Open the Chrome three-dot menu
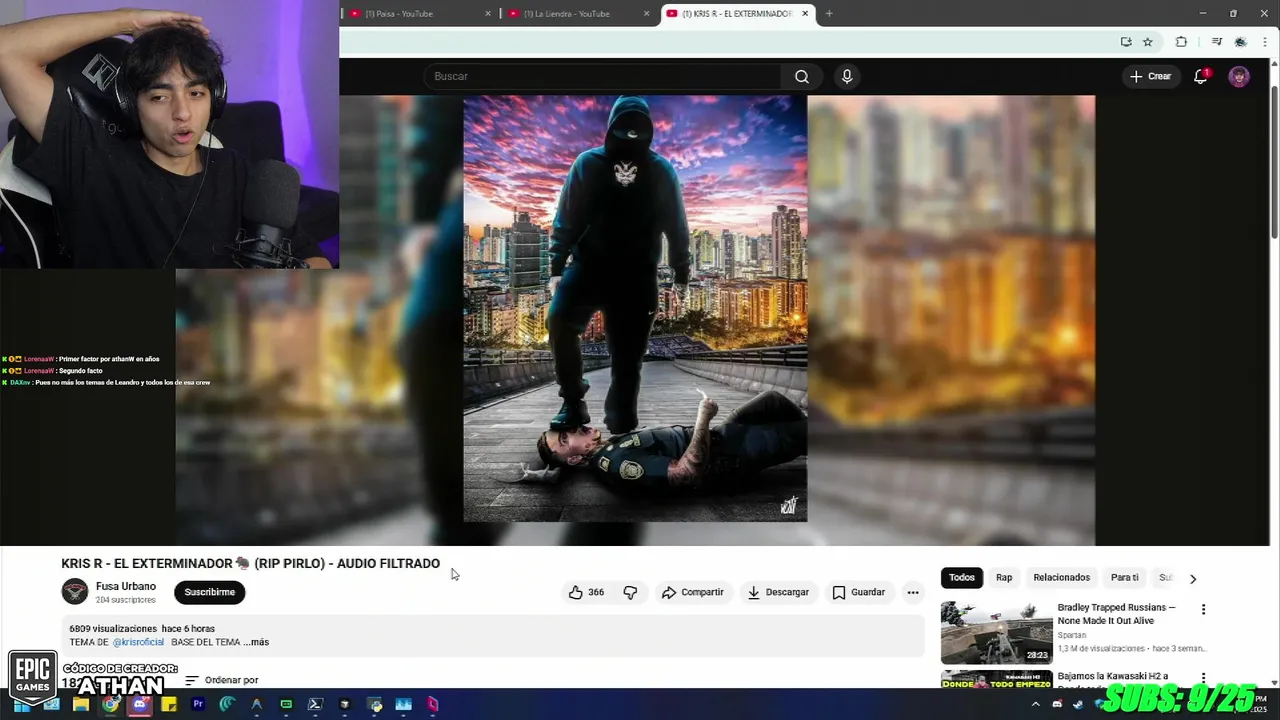The width and height of the screenshot is (1280, 720). pos(1264,42)
